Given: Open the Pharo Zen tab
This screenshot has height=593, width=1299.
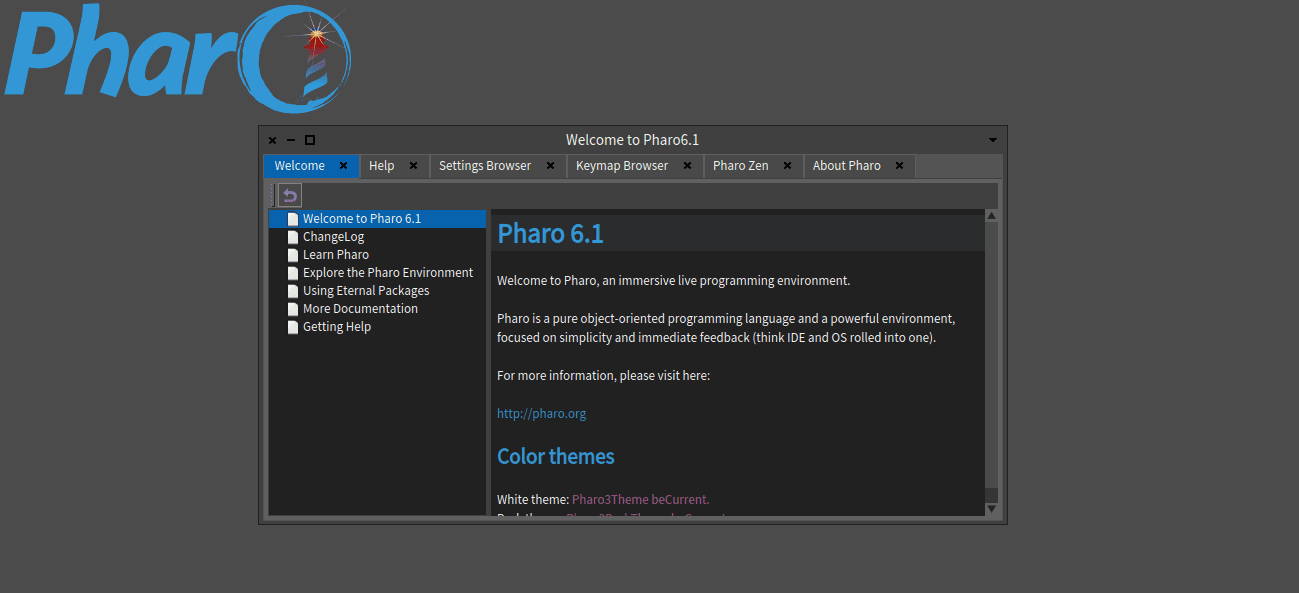Looking at the screenshot, I should click(740, 166).
